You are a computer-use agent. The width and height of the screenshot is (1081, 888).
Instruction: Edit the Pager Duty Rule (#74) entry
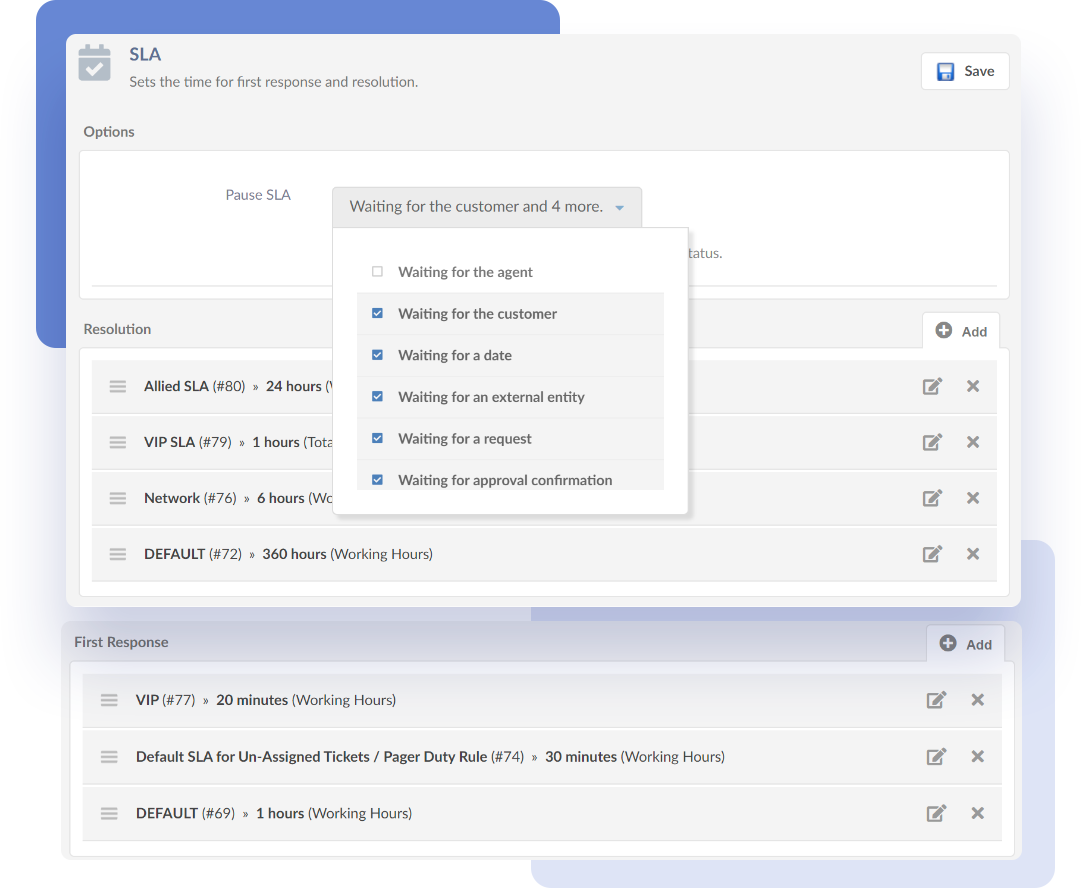pos(936,756)
